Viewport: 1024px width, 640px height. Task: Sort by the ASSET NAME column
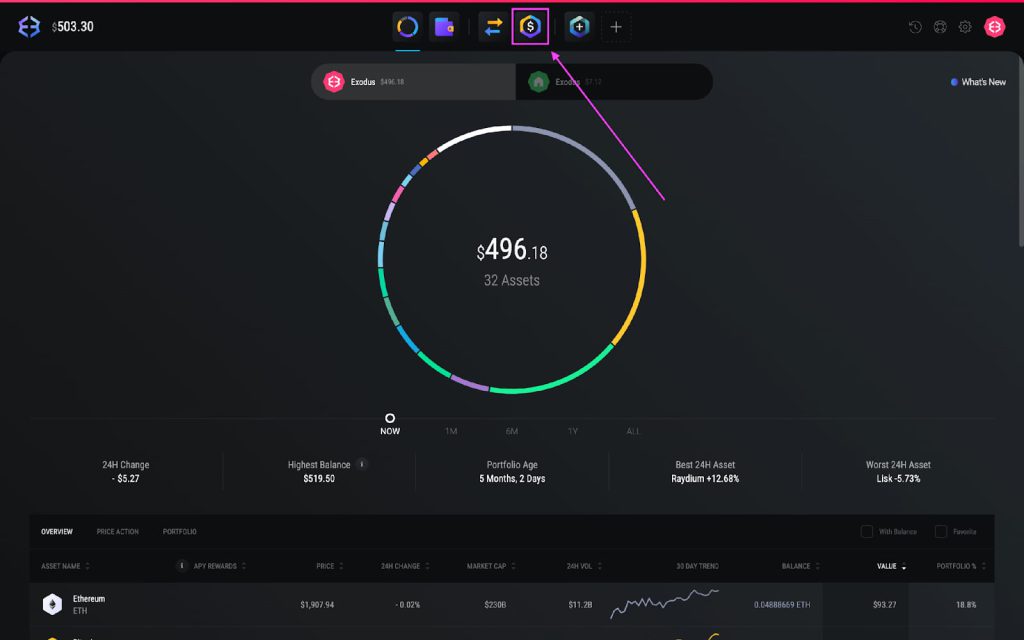pyautogui.click(x=65, y=566)
